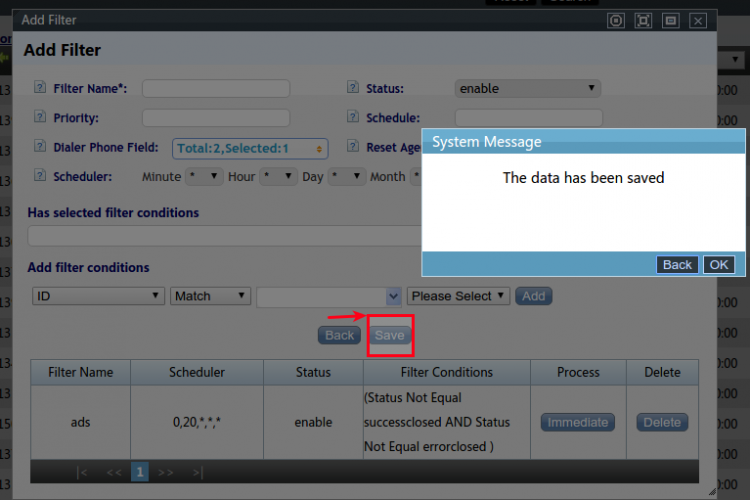Screen dimensions: 750x500
Task: Click the first window control icon in title bar
Action: (x=616, y=20)
